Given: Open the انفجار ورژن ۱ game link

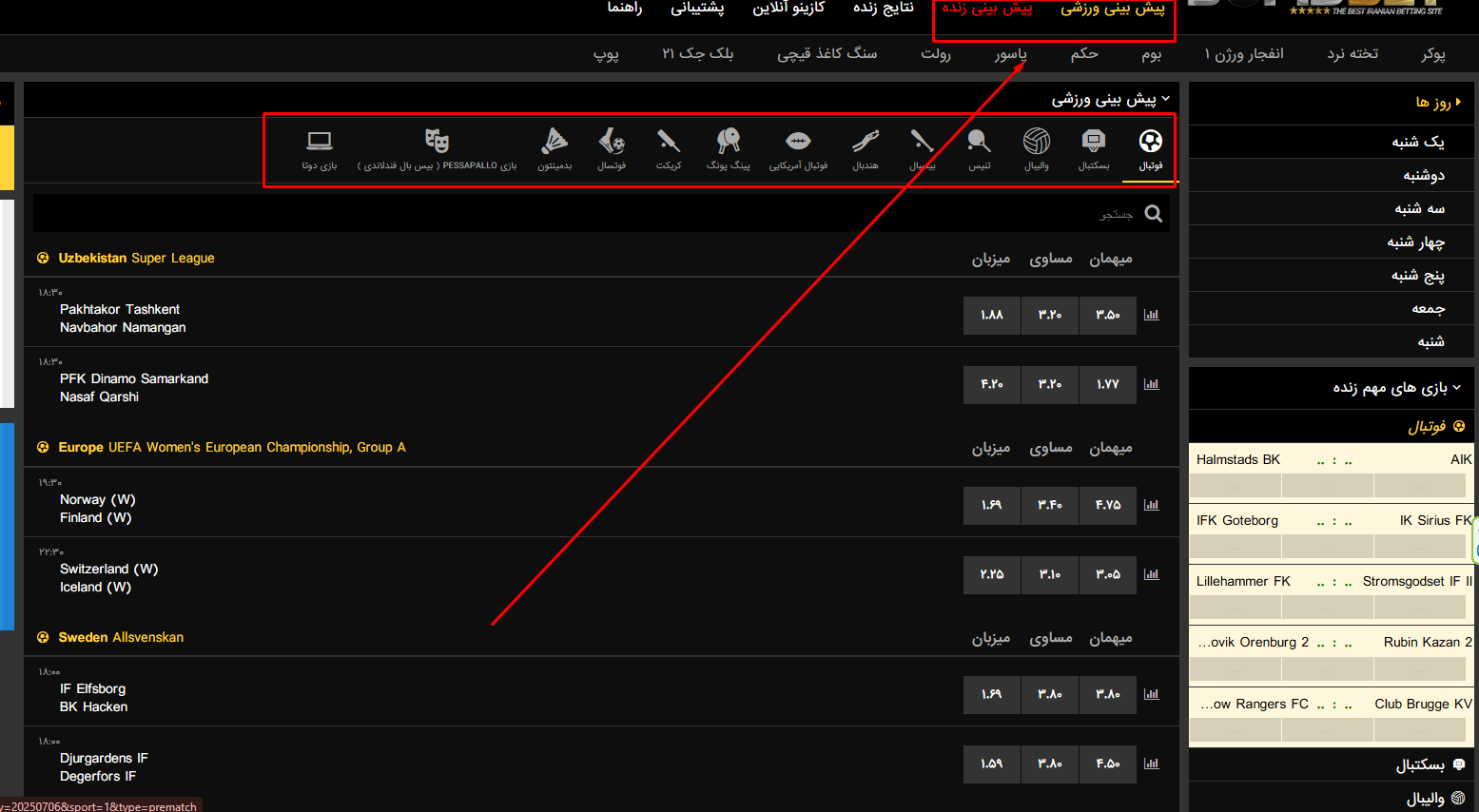Looking at the screenshot, I should [1244, 54].
